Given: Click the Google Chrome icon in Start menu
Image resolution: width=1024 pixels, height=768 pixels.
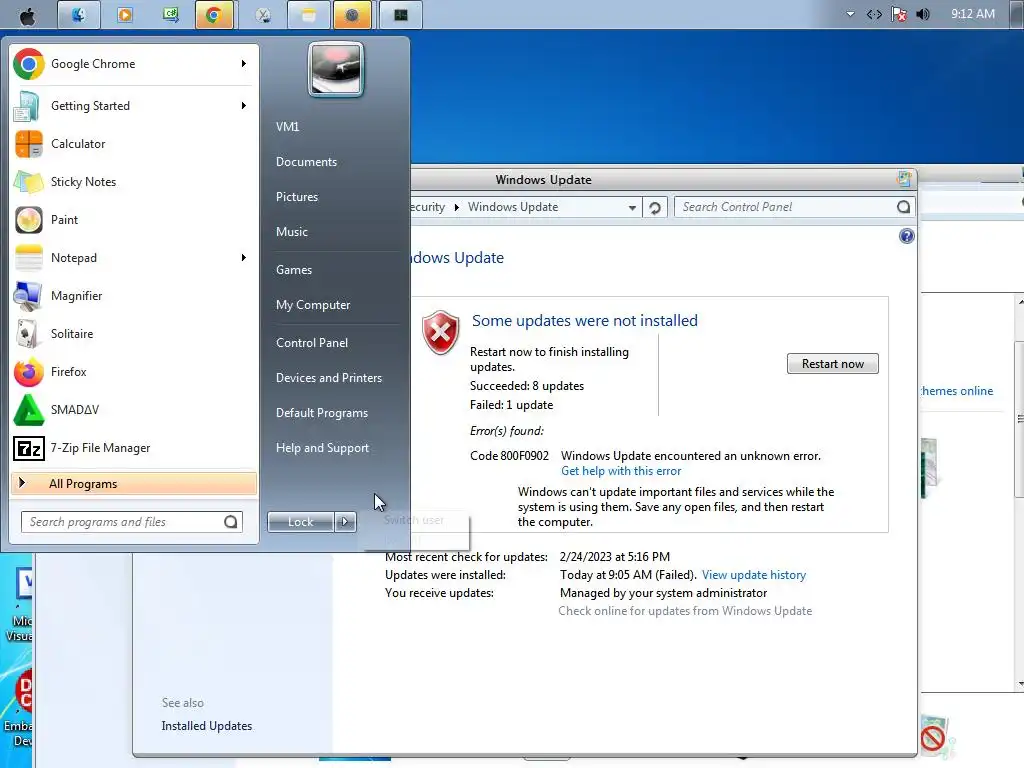Looking at the screenshot, I should pyautogui.click(x=29, y=64).
